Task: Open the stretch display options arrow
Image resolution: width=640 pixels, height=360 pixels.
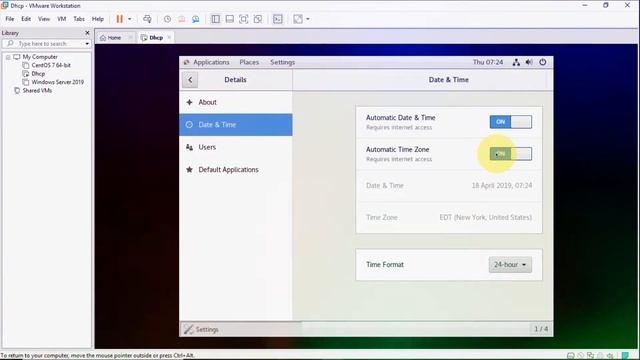Action: coord(308,19)
